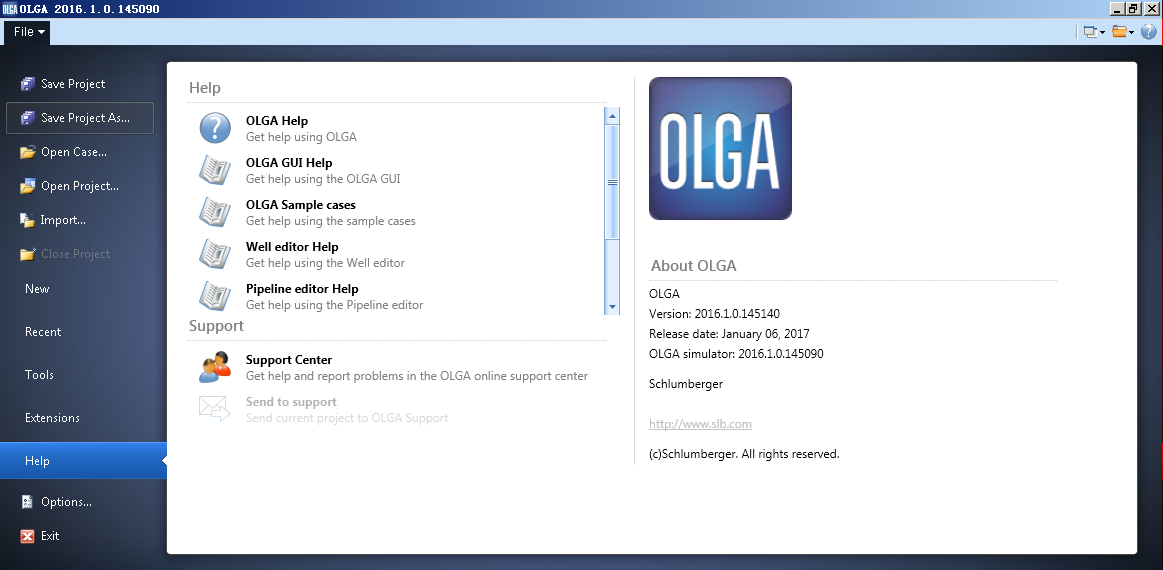The width and height of the screenshot is (1163, 570).
Task: Click the Options icon in sidebar
Action: [x=27, y=502]
